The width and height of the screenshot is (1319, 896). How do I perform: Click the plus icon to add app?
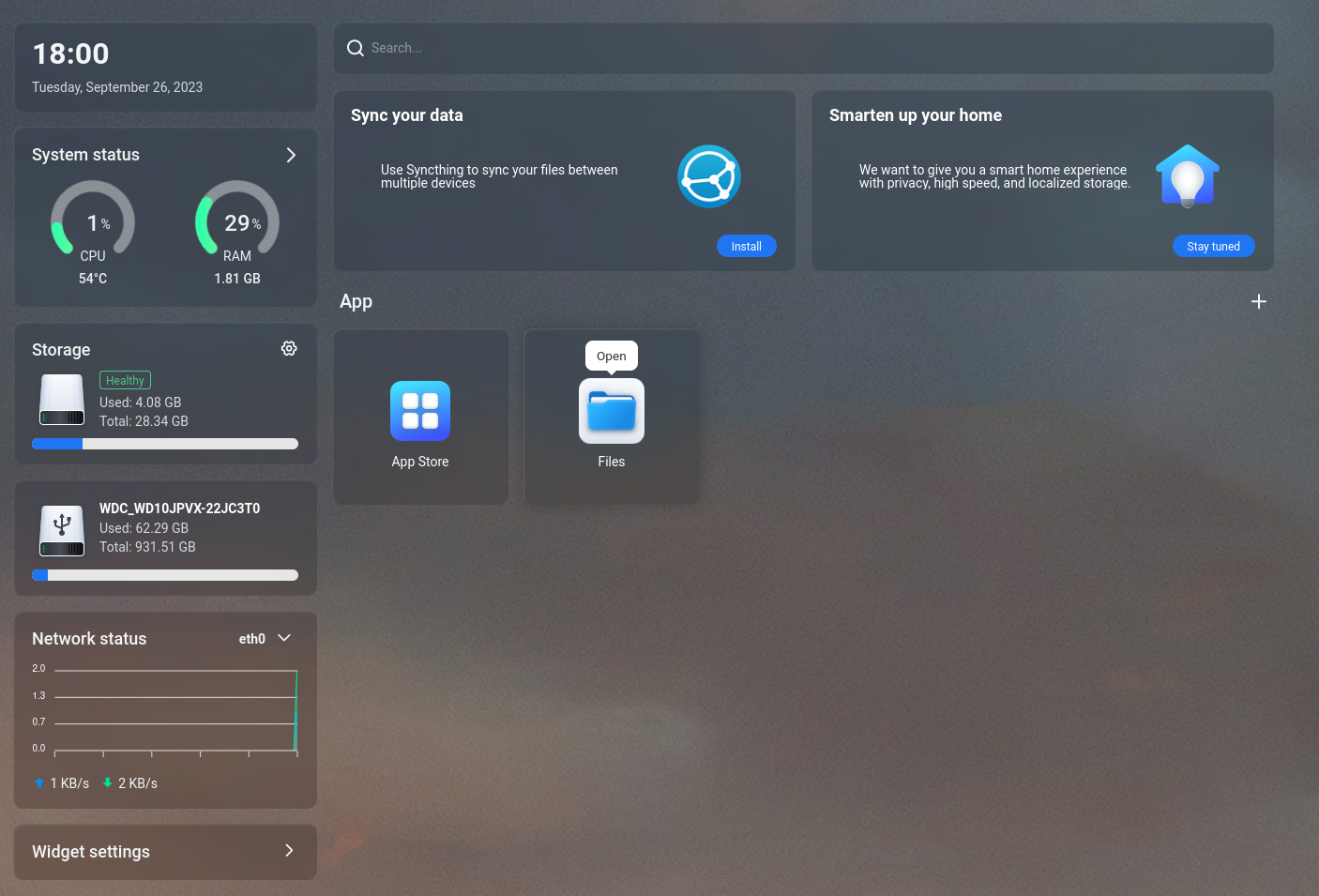(1259, 301)
